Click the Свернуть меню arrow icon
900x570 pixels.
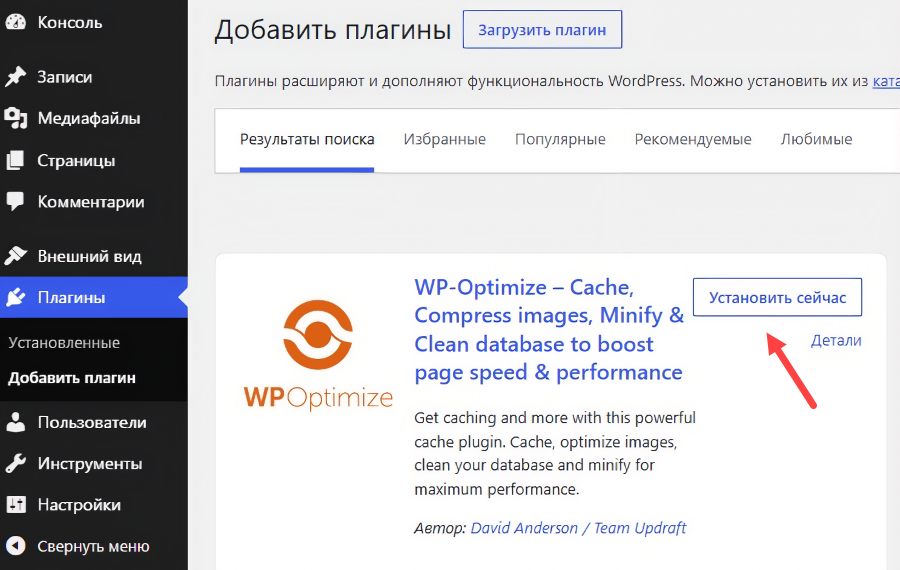coord(15,546)
